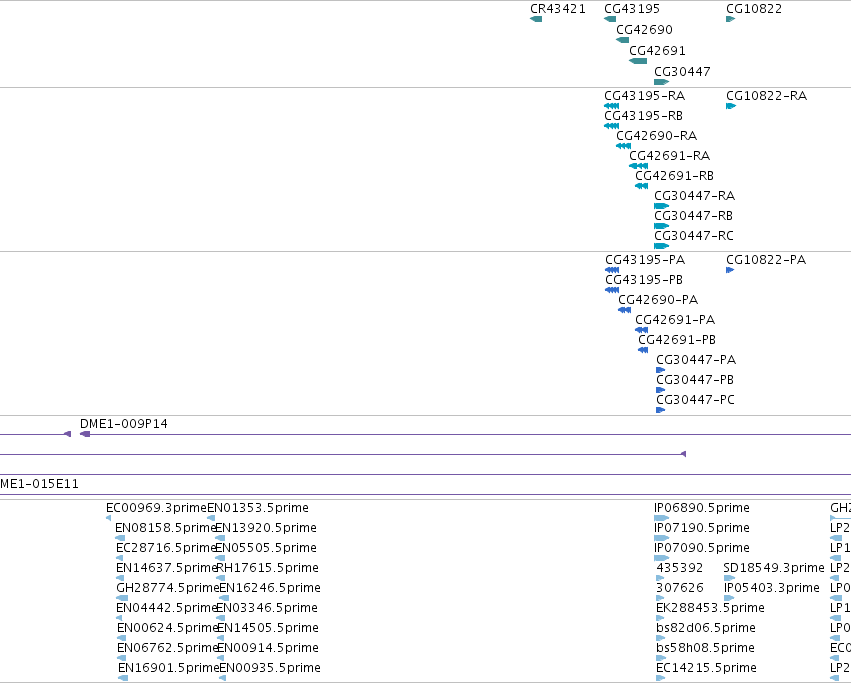The image size is (851, 683).
Task: Click the IP07190.5prime EST glyph
Action: coord(662,538)
